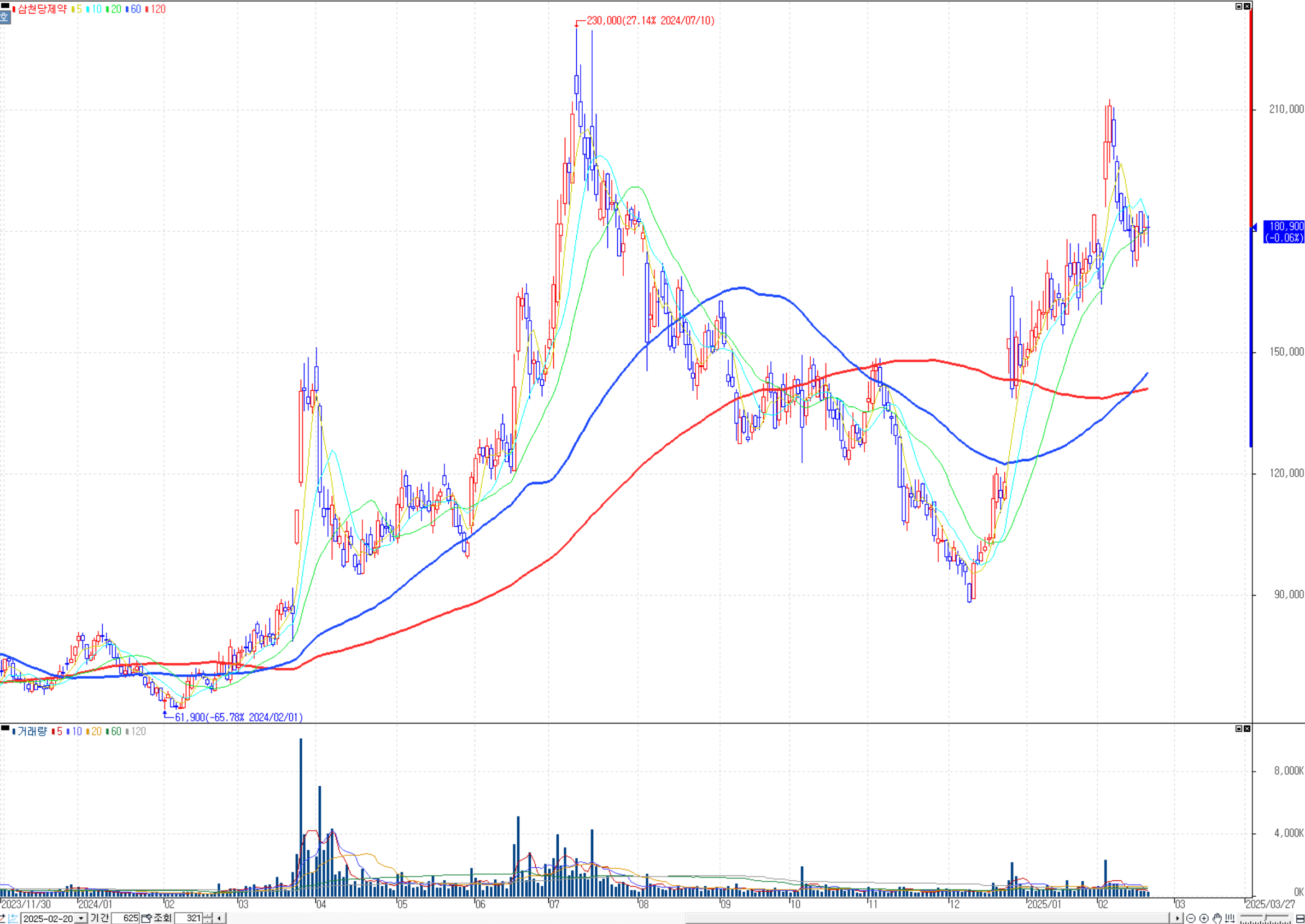Viewport: 1305px width, 924px height.
Task: Click the 2025/03/27 end date label
Action: (1270, 904)
